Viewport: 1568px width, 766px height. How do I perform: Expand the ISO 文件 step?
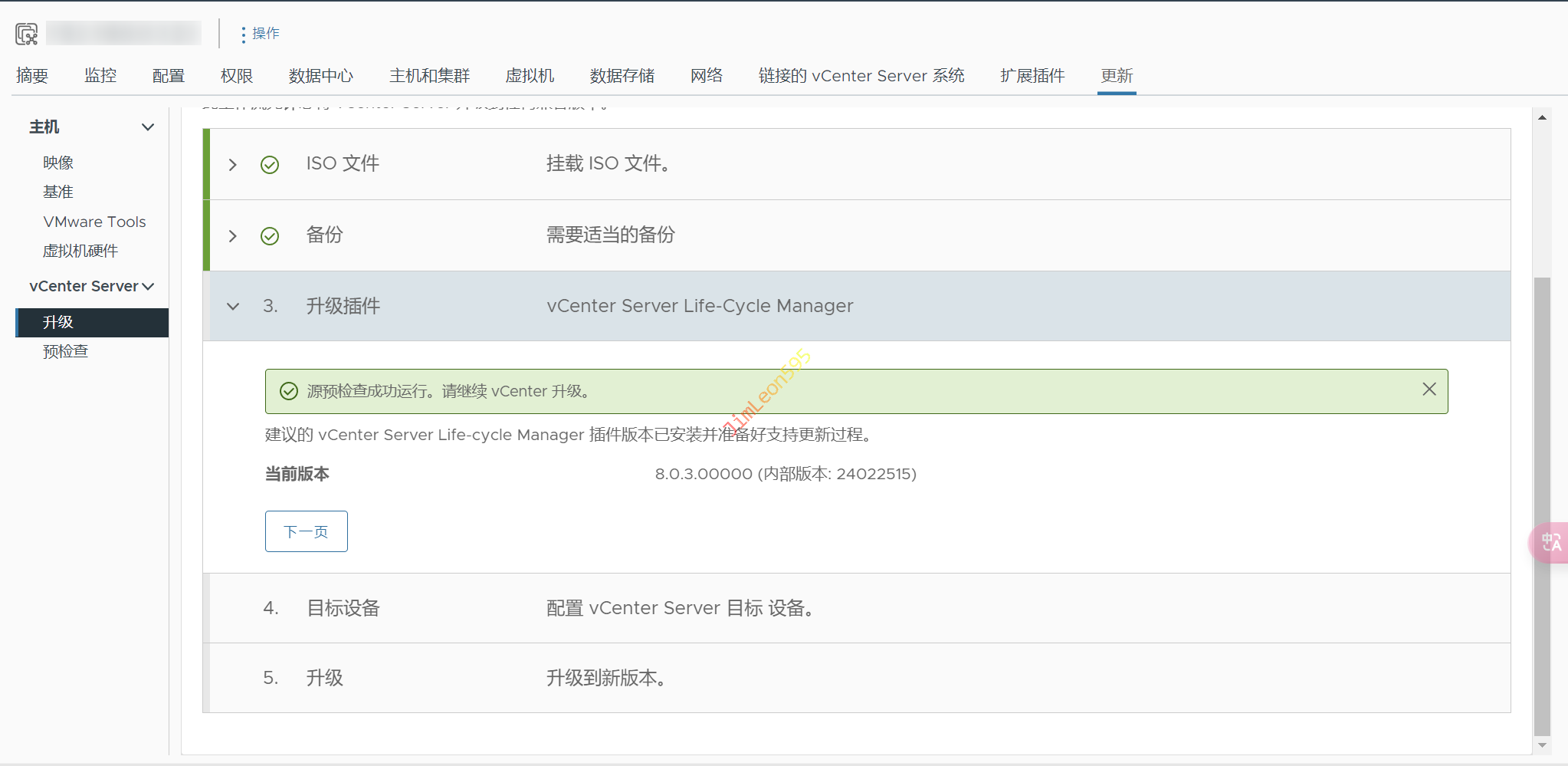233,165
